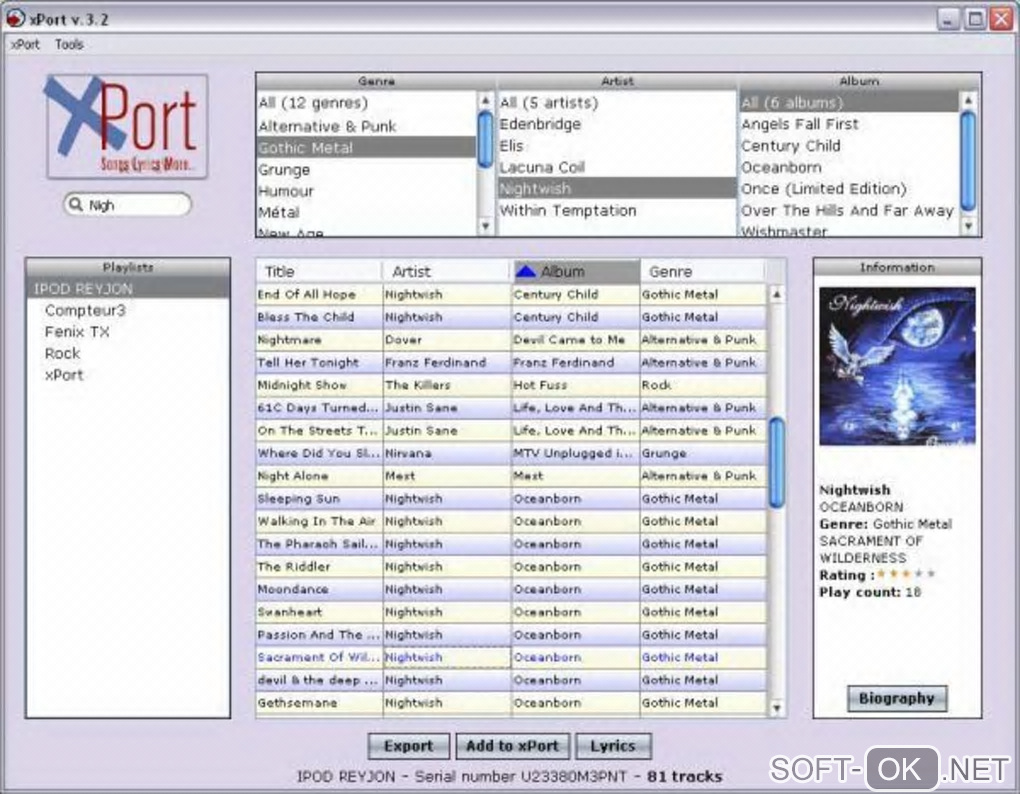
Task: Click track list scroll down arrow
Action: [x=776, y=708]
